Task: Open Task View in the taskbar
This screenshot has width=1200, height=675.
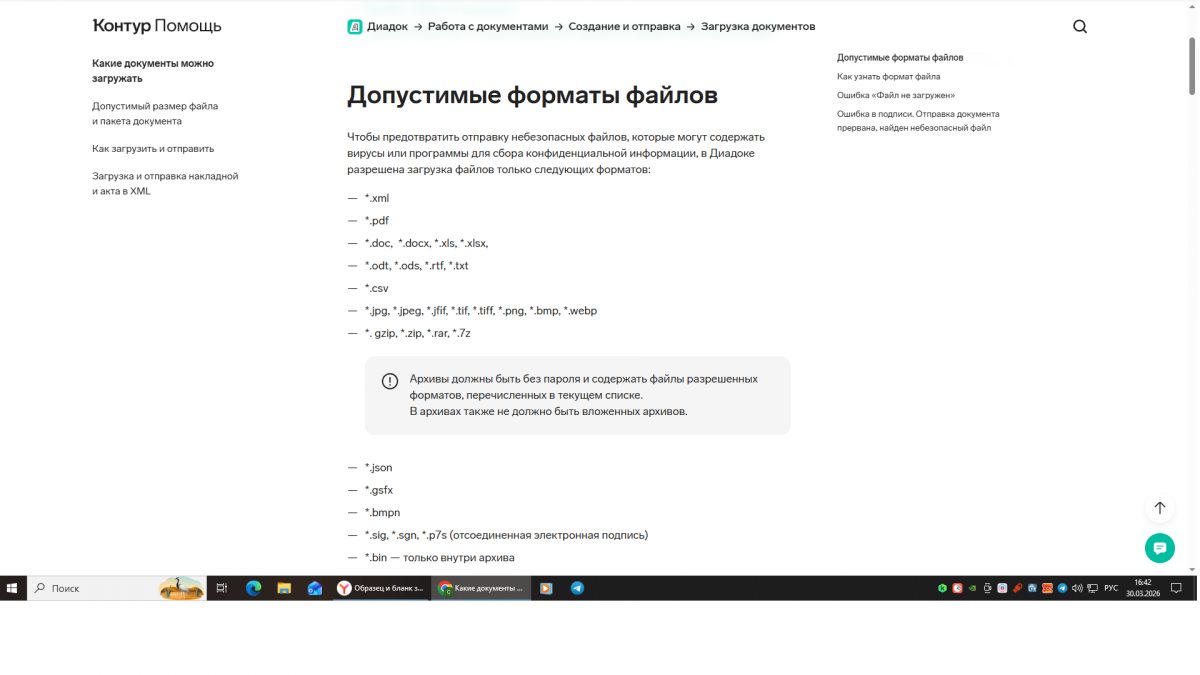Action: [222, 588]
